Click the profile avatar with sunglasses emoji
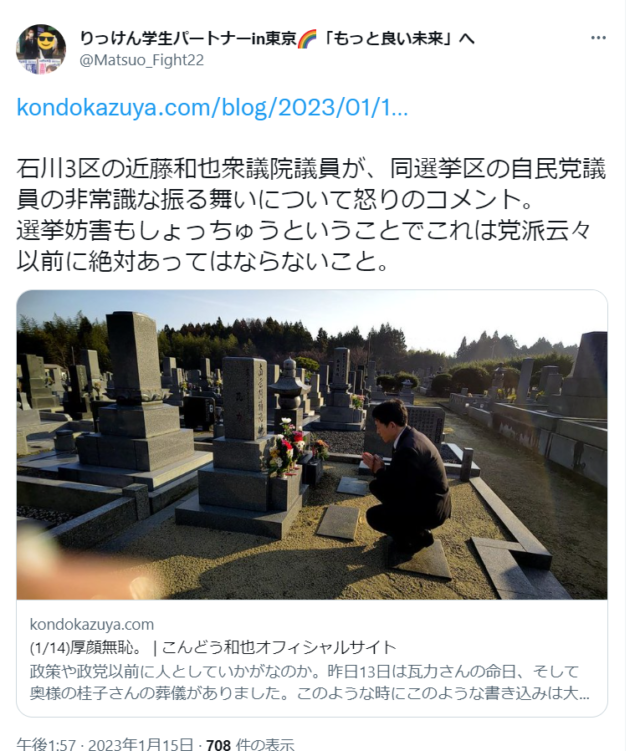 pyautogui.click(x=41, y=49)
